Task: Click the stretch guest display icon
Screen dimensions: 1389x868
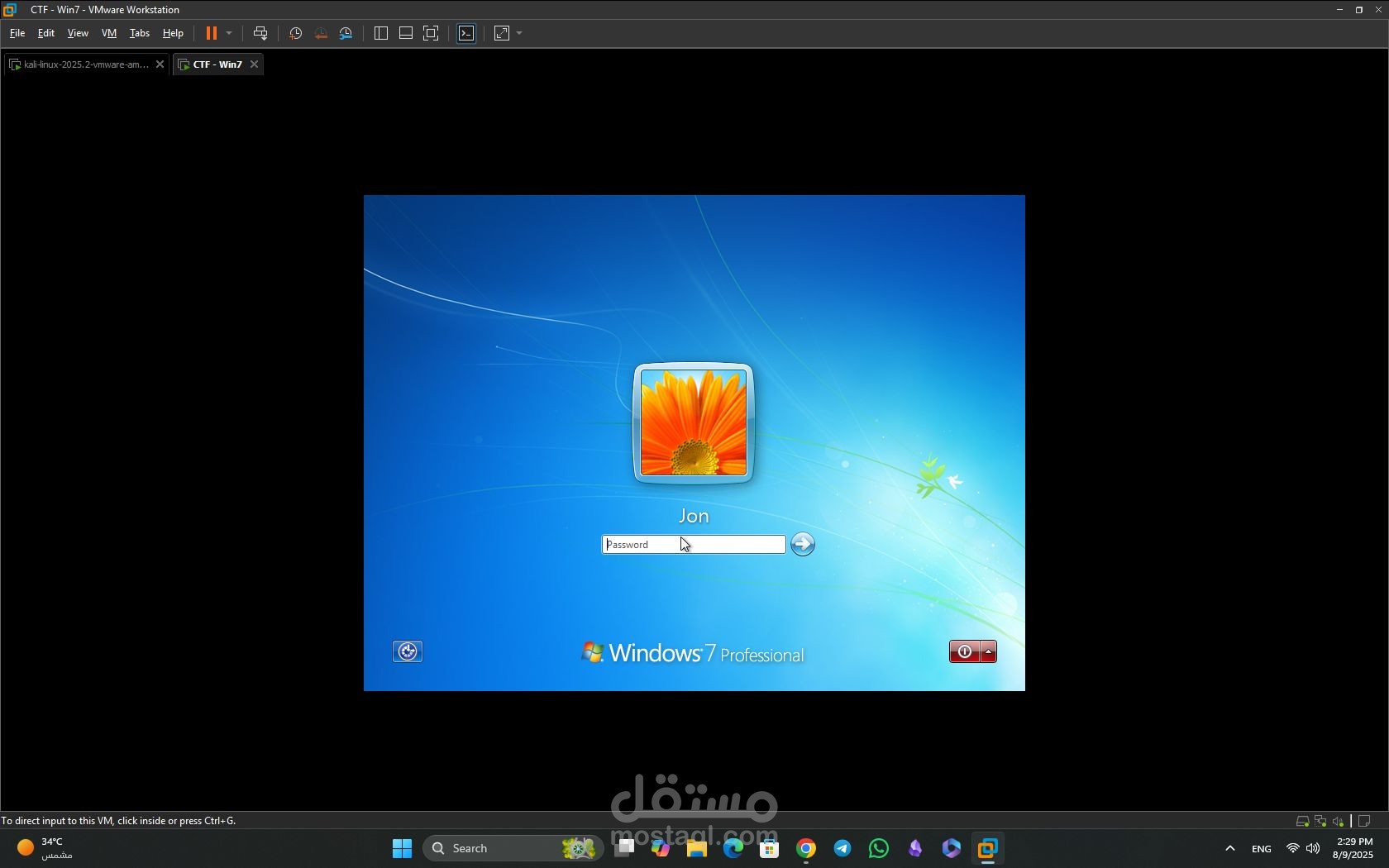Action: click(502, 33)
